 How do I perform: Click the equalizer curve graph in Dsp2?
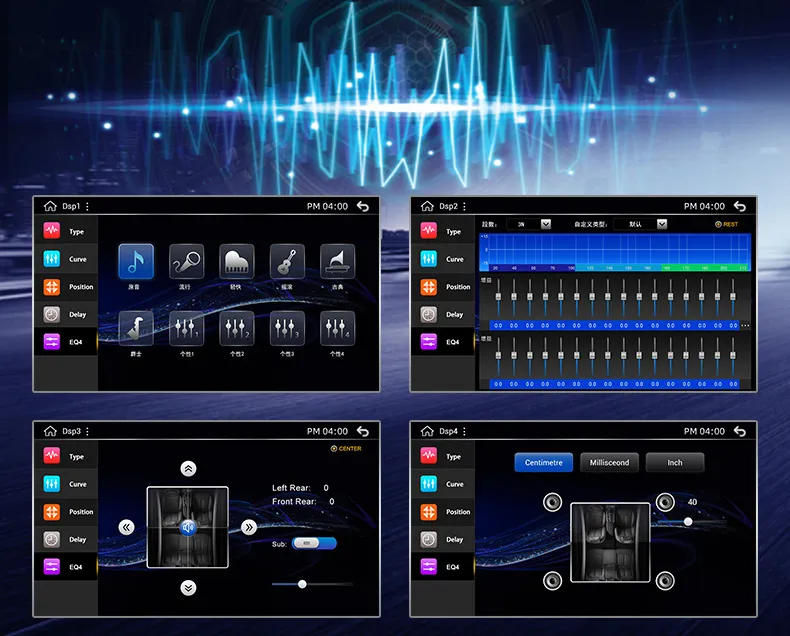(x=615, y=252)
